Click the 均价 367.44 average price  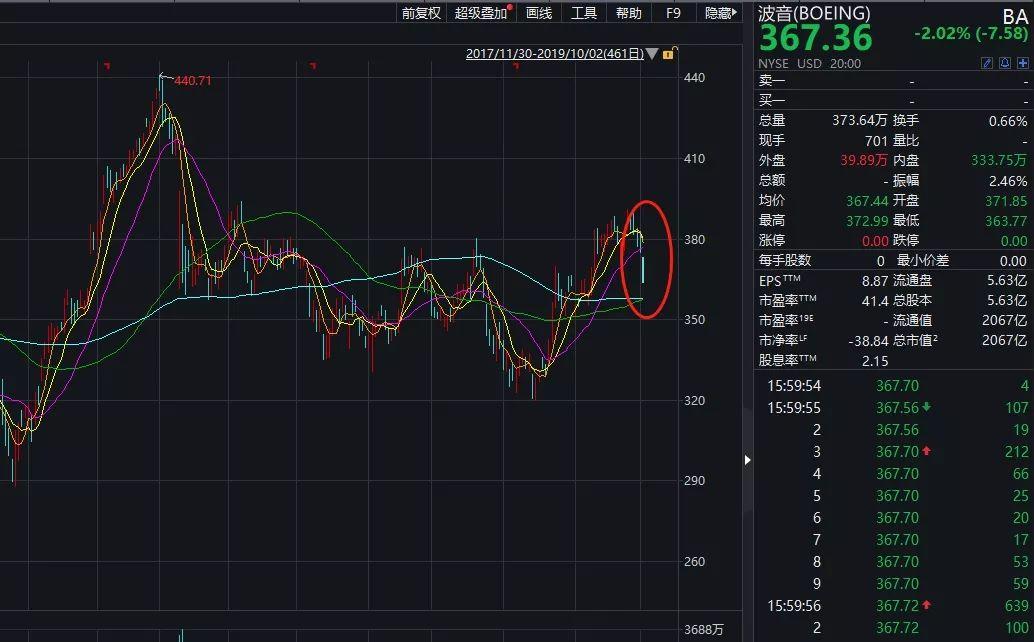pos(867,200)
